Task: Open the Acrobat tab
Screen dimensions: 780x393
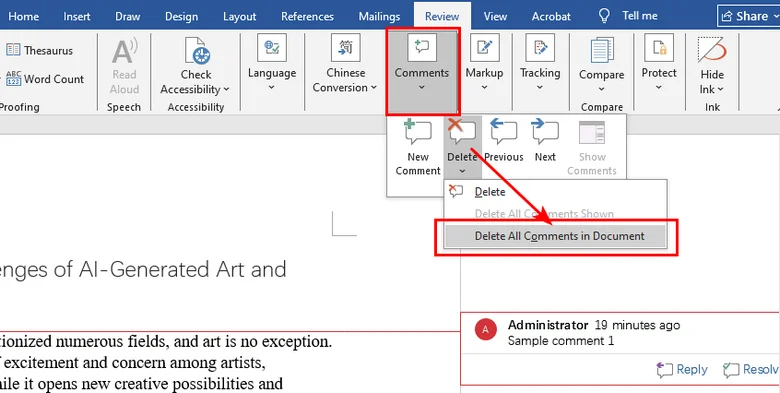Action: click(551, 16)
